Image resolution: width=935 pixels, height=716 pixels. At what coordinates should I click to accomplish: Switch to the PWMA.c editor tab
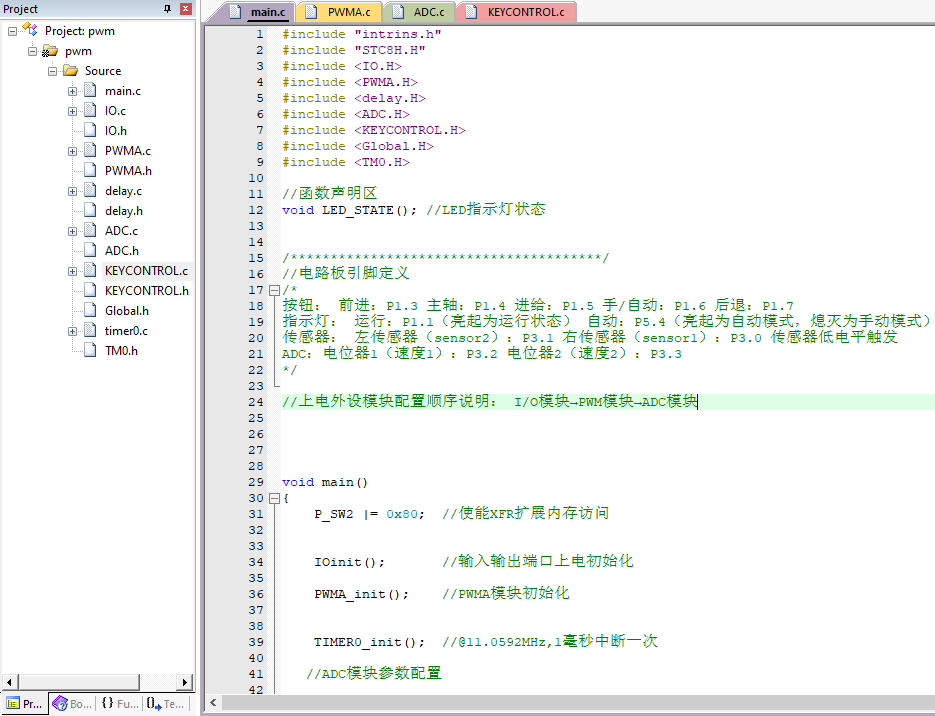pos(339,12)
